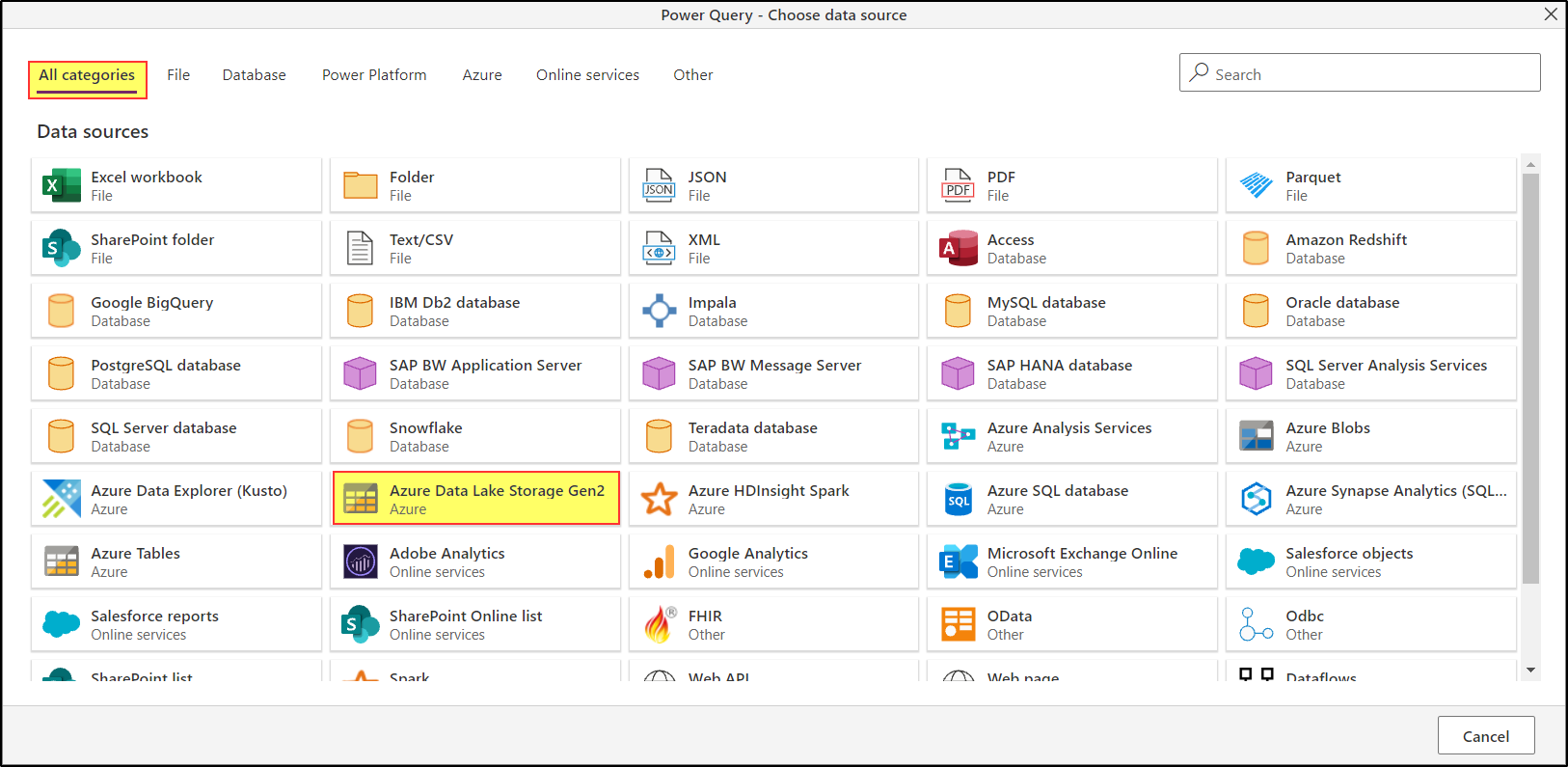Screen dimensions: 1568x767
Task: Select the Google BigQuery connector
Action: click(176, 311)
